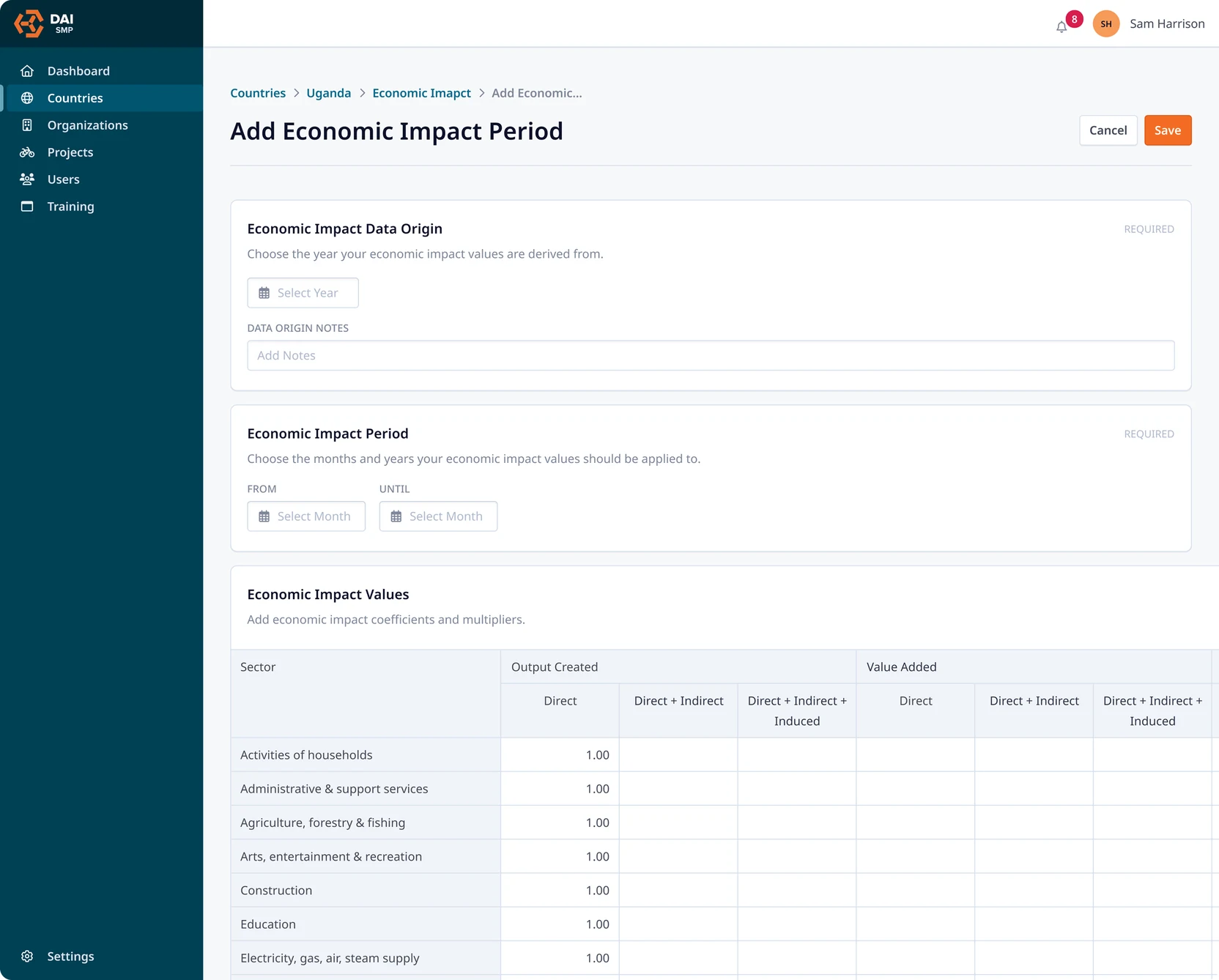Edit Electricity, gas, air, steam supply Direct value
This screenshot has height=980, width=1219.
pyautogui.click(x=560, y=958)
